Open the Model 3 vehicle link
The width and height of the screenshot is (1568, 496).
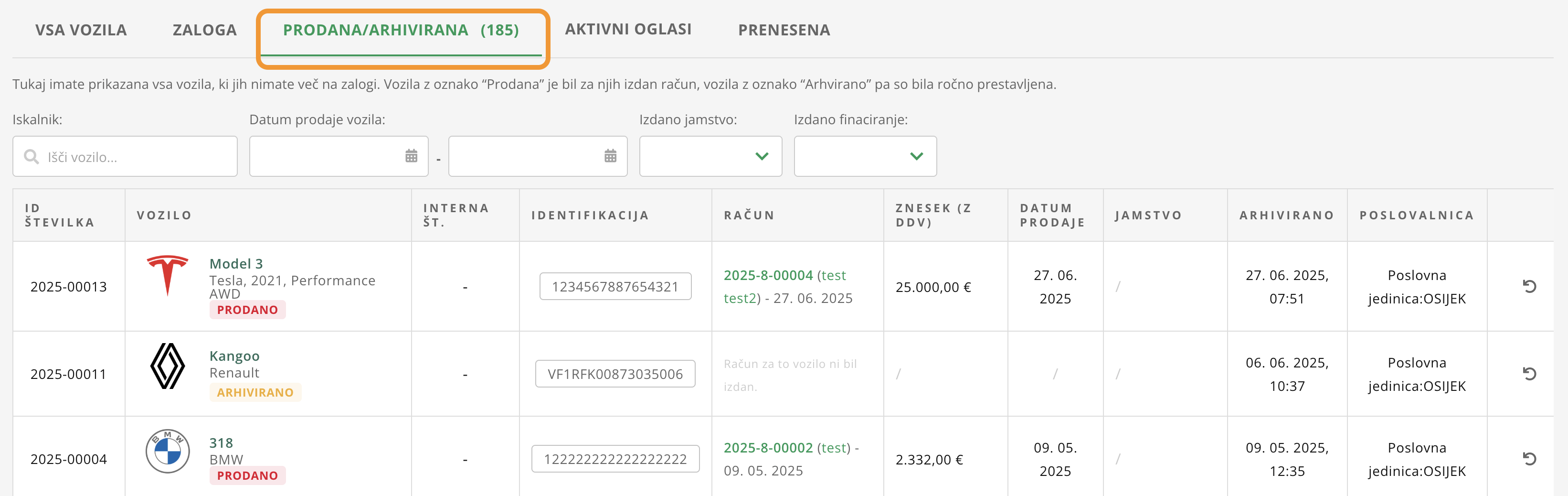(236, 264)
